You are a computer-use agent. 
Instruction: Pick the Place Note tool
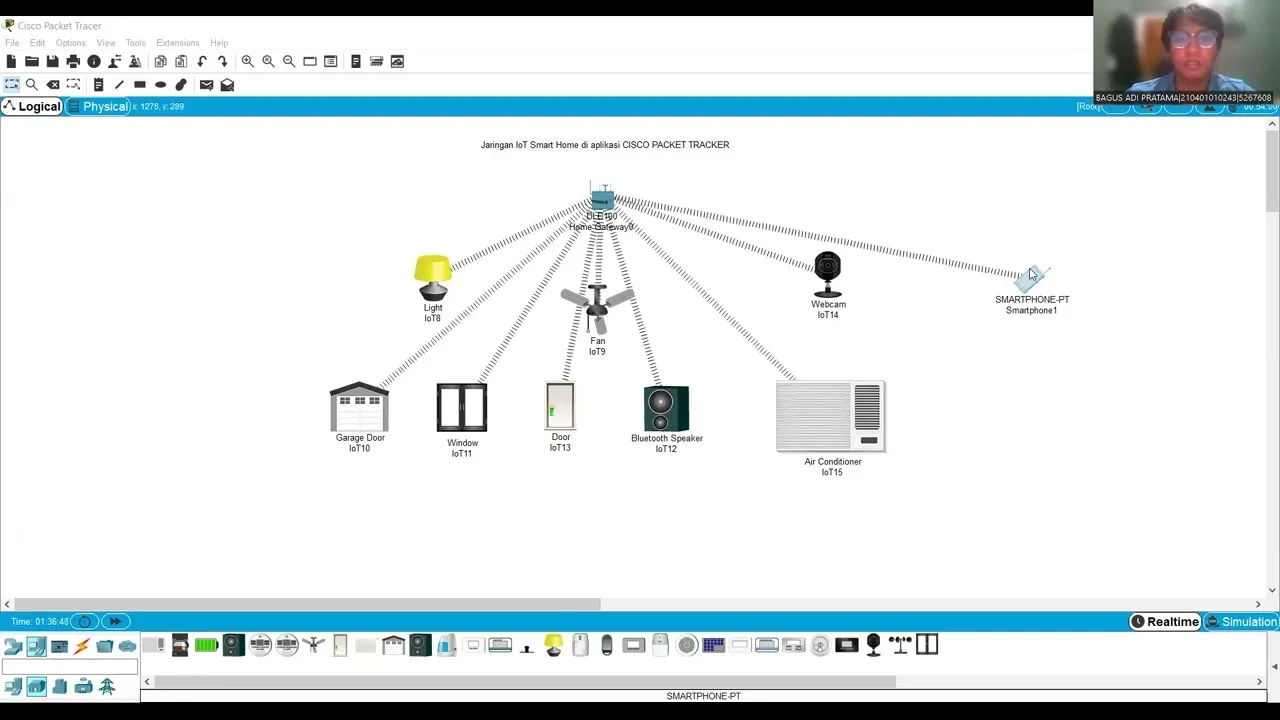(x=98, y=85)
